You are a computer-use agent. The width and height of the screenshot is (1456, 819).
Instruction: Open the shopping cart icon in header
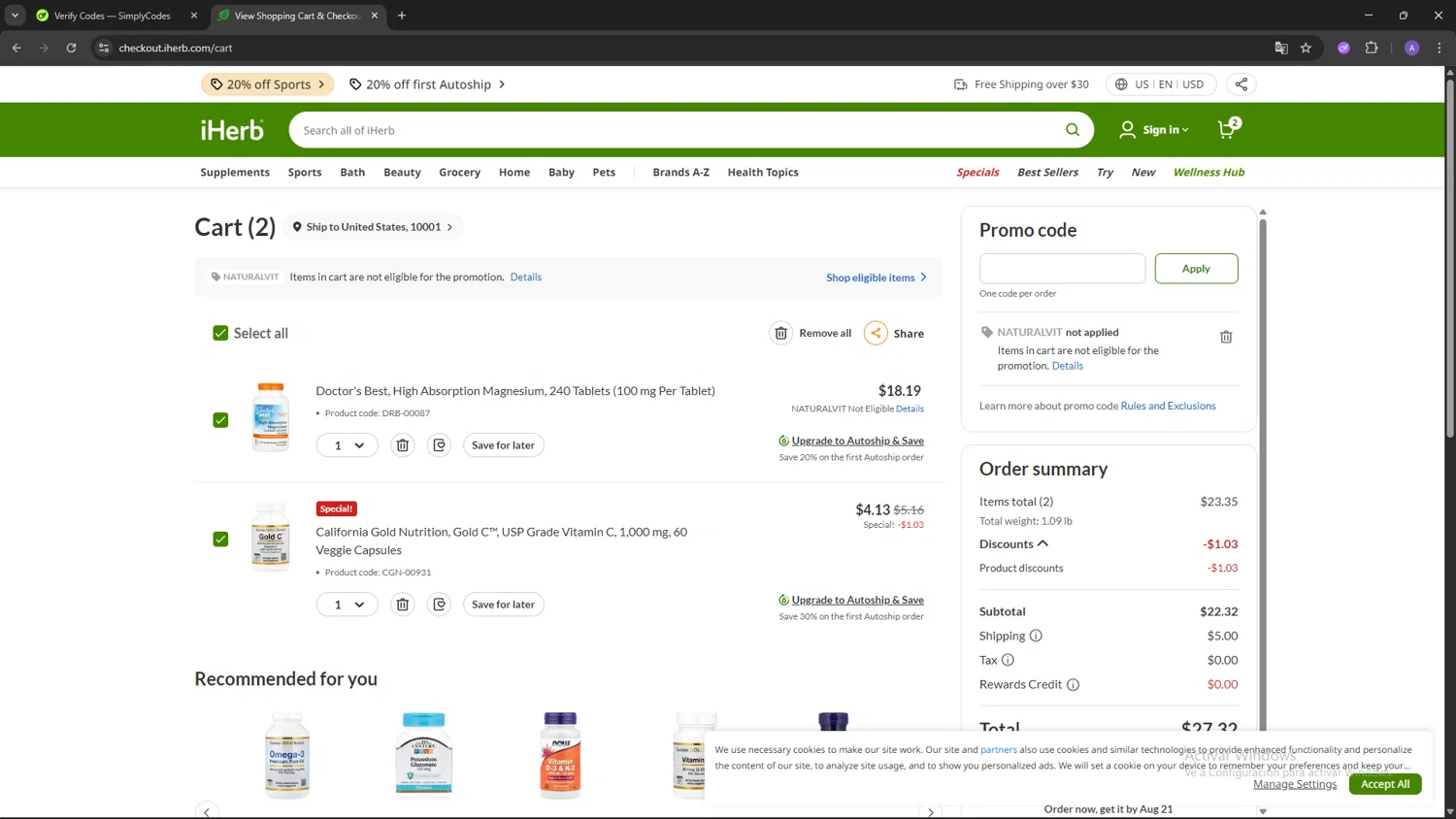coord(1228,129)
